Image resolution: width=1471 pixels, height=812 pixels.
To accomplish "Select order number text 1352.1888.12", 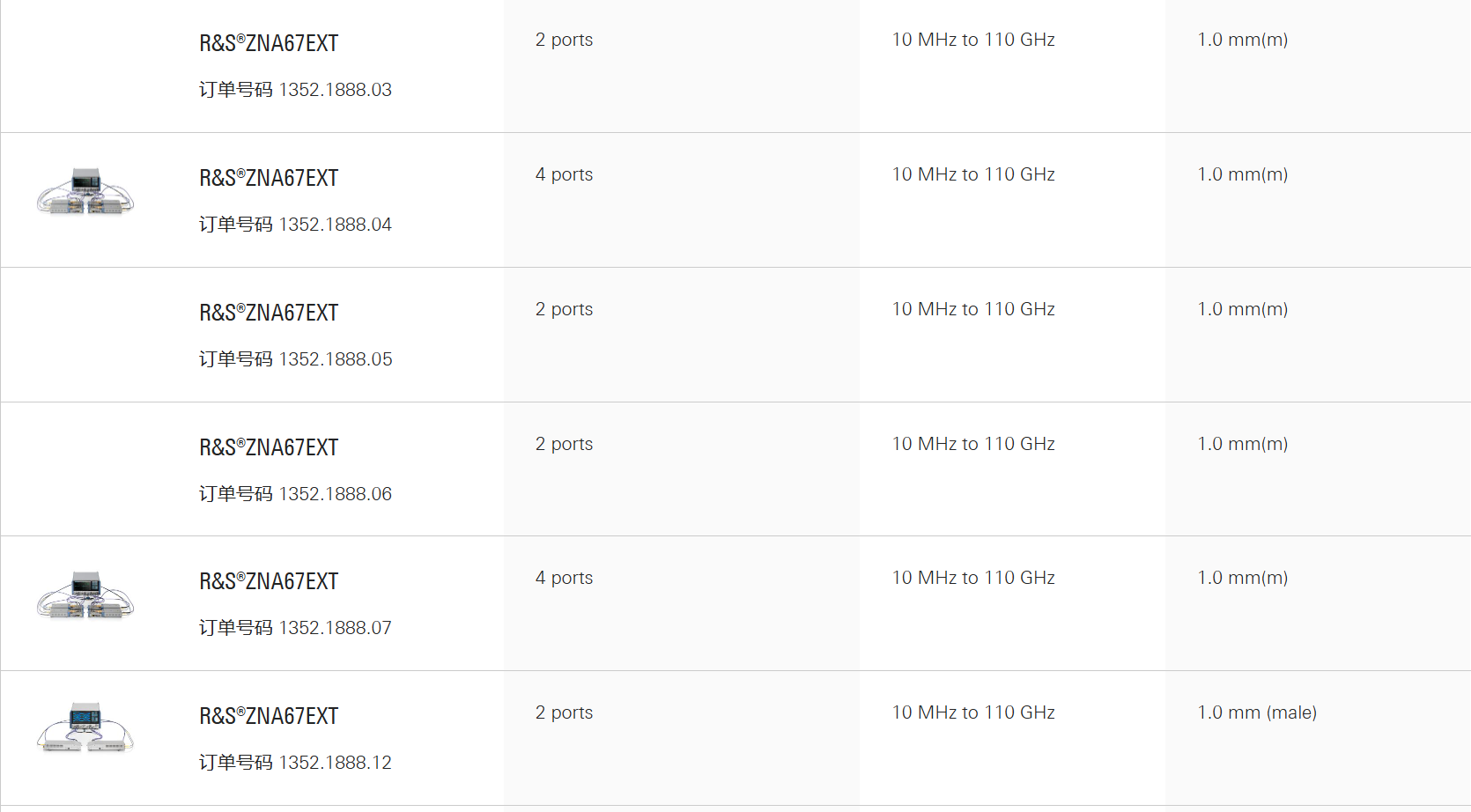I will pos(336,763).
